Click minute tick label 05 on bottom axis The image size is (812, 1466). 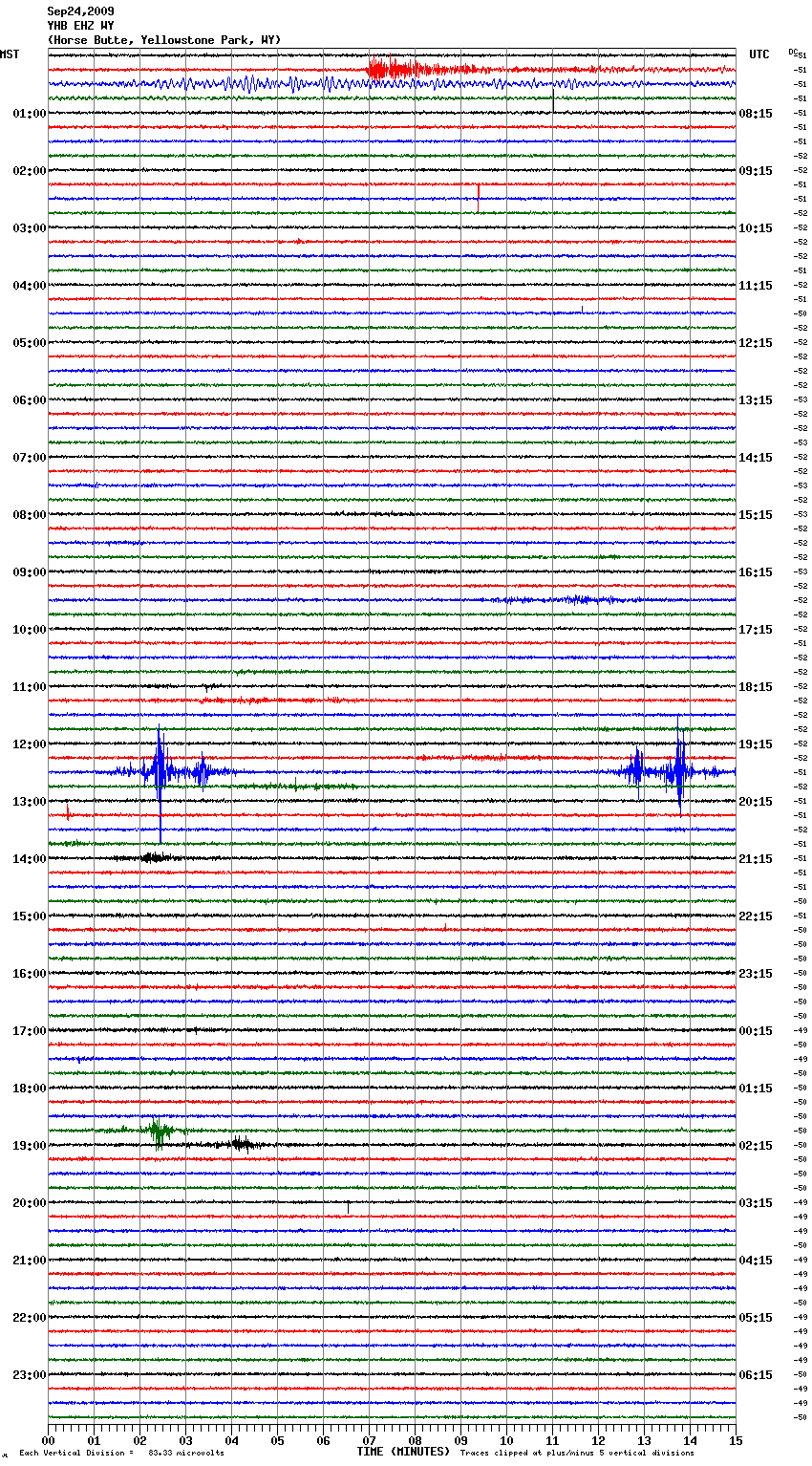click(x=277, y=1440)
